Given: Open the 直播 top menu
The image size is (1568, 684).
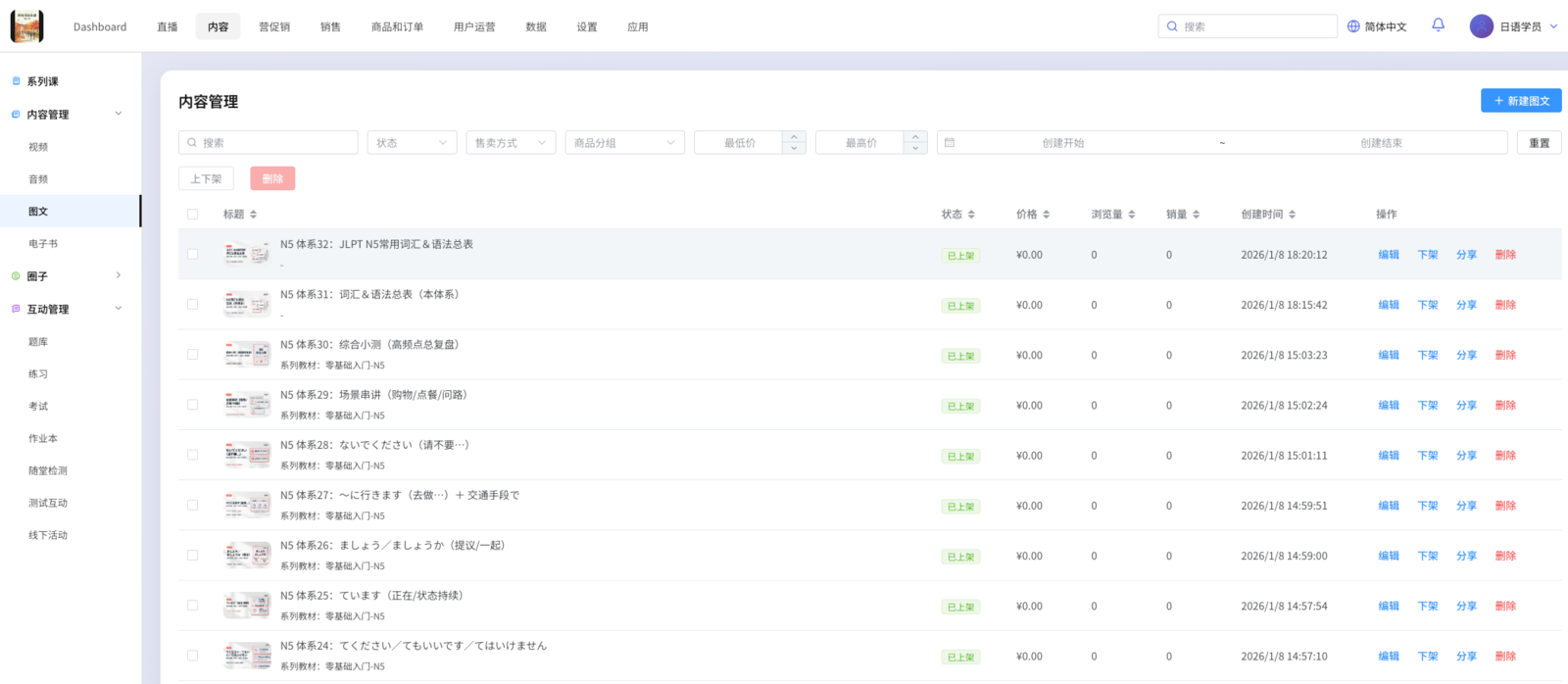Looking at the screenshot, I should point(168,26).
